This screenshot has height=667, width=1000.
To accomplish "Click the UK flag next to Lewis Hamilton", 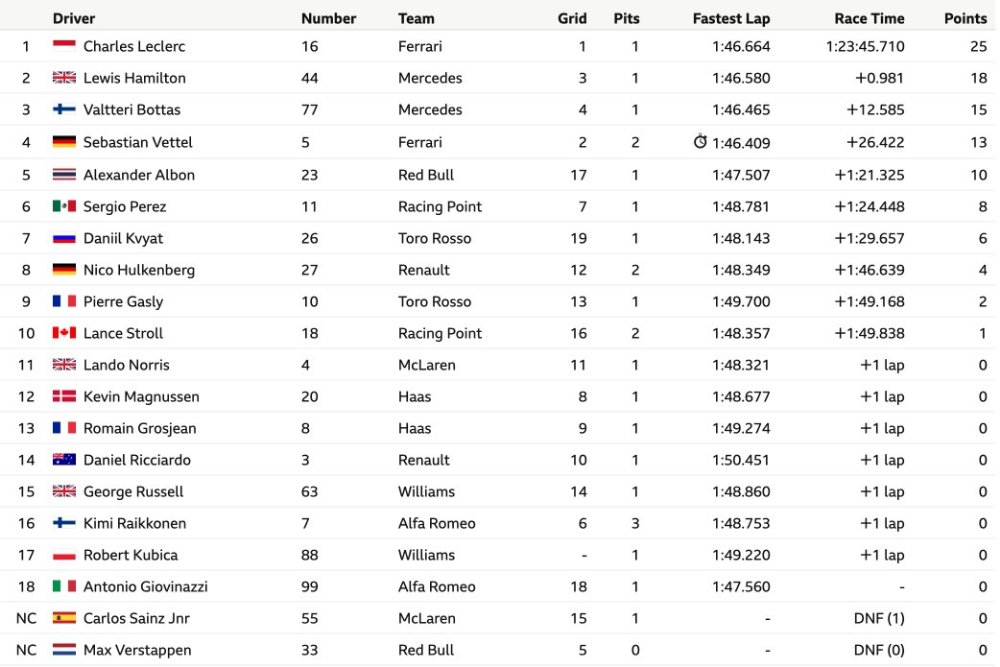I will tap(64, 78).
